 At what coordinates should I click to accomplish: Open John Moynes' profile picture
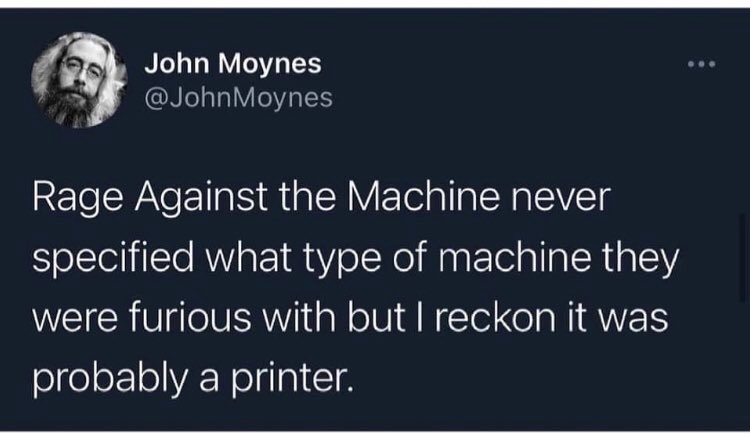[79, 80]
